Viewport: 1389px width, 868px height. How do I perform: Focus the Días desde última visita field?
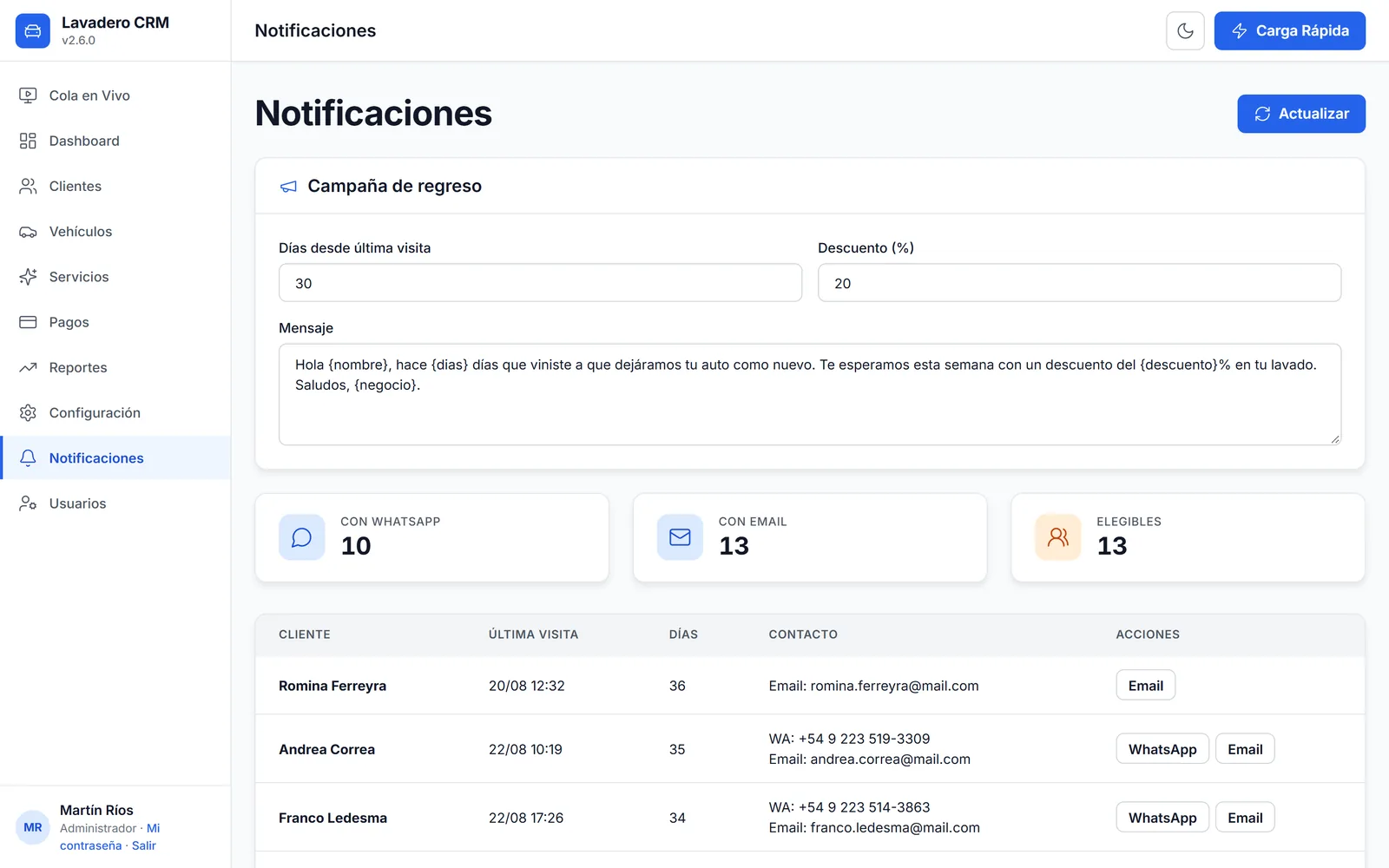pyautogui.click(x=540, y=283)
